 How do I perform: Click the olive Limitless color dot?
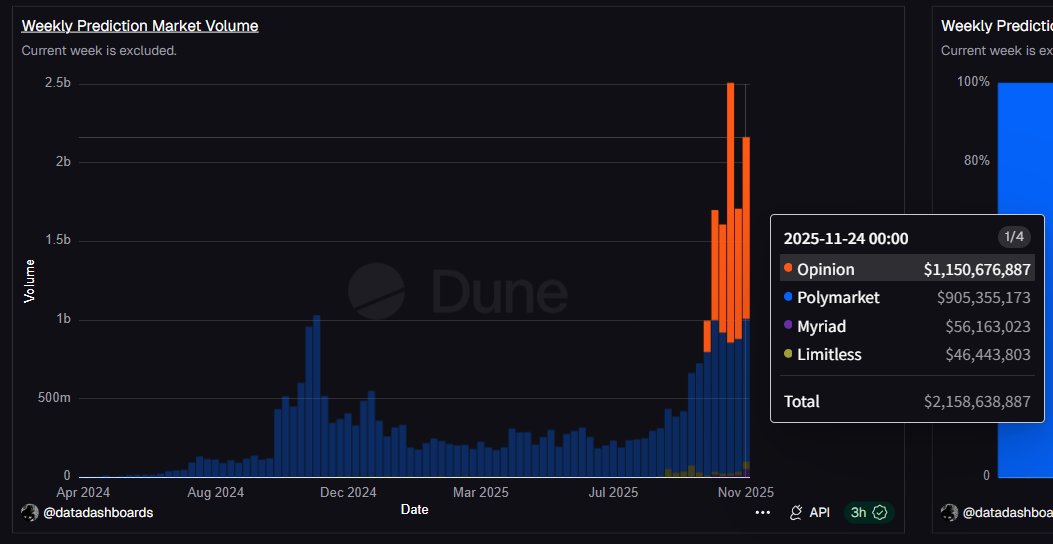(788, 353)
